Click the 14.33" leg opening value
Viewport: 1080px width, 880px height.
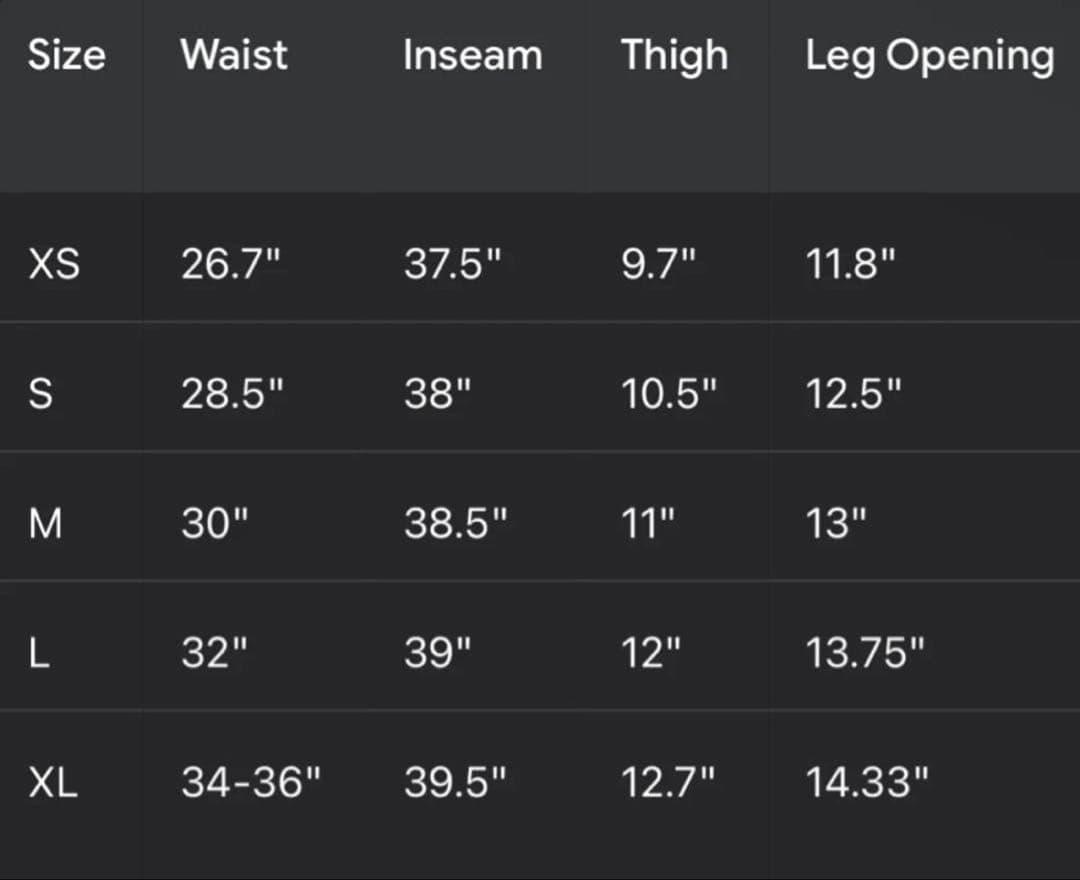[x=867, y=782]
